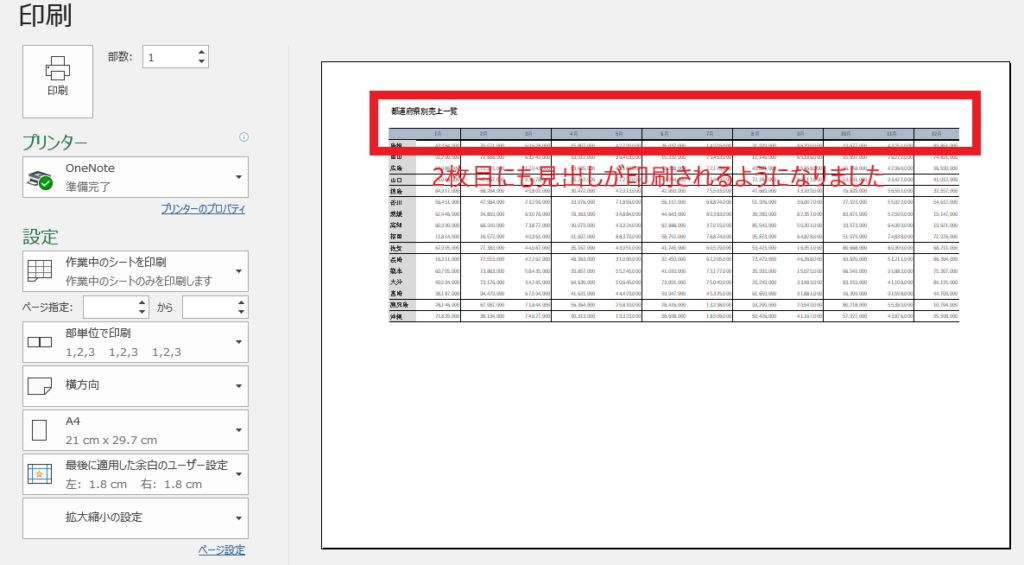This screenshot has width=1024, height=565.
Task: Click the A4 paper sheet icon
Action: point(39,430)
